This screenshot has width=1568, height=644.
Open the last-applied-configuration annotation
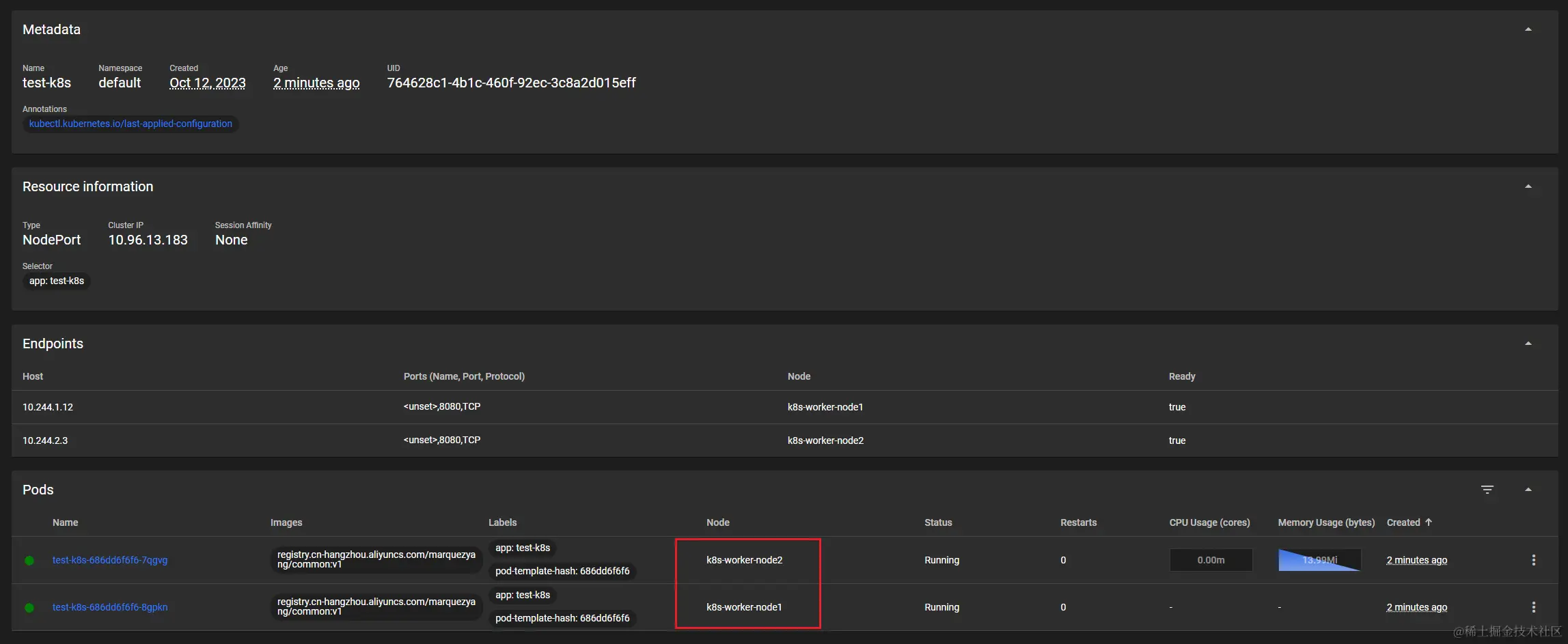pyautogui.click(x=130, y=124)
